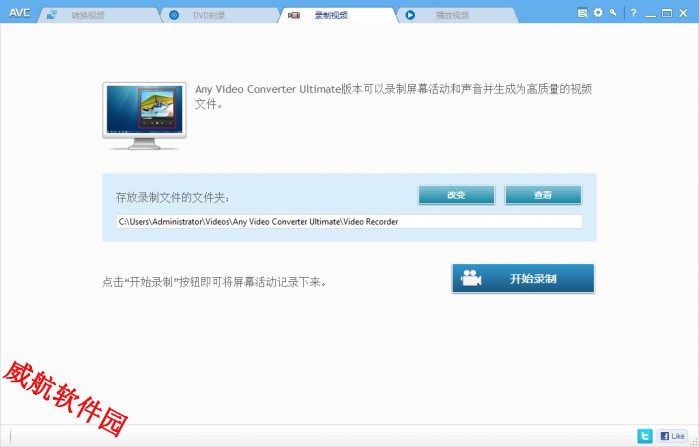
Task: Open settings via the gear icon
Action: (598, 13)
